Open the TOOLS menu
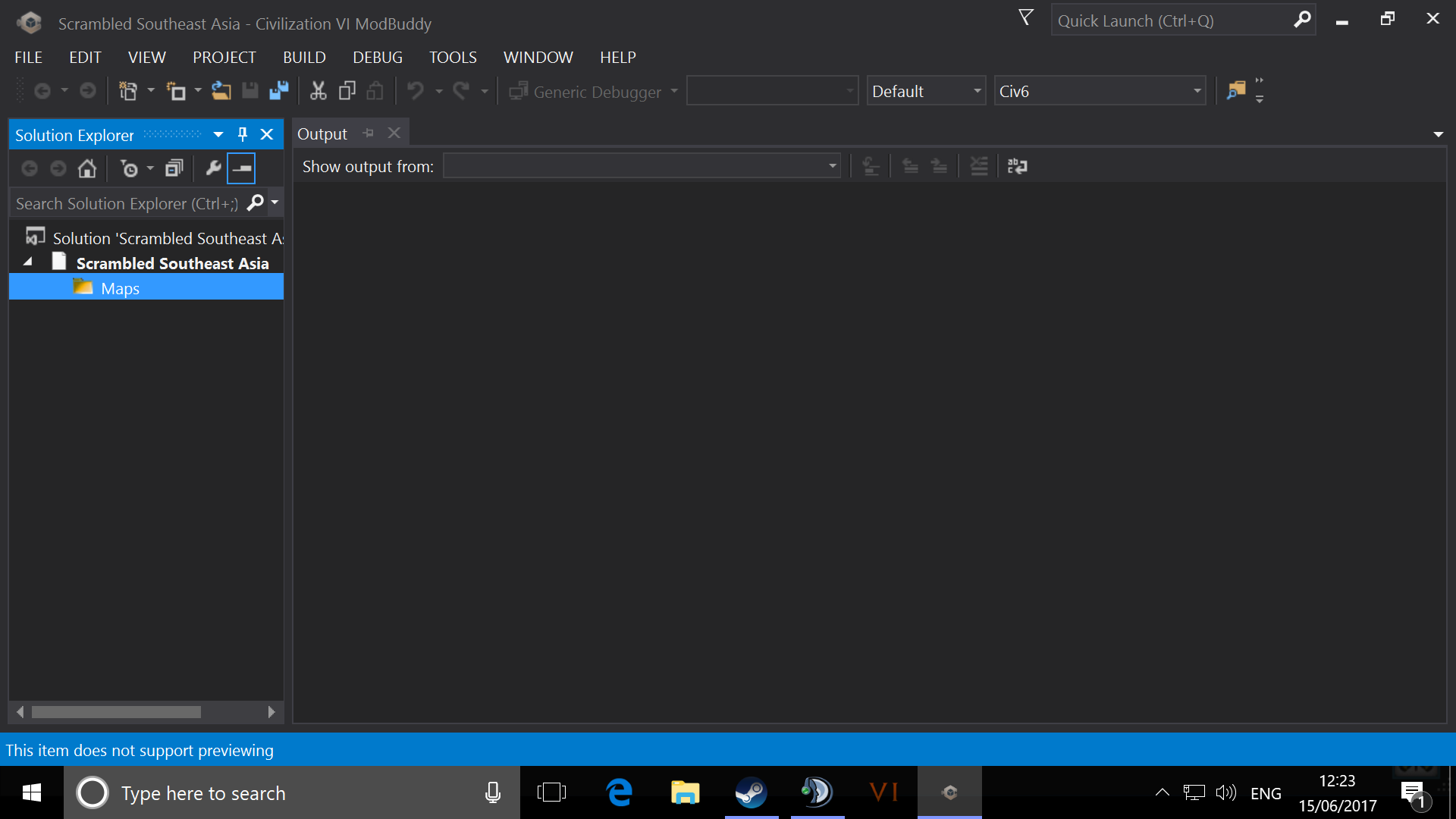The width and height of the screenshot is (1456, 819). [453, 58]
